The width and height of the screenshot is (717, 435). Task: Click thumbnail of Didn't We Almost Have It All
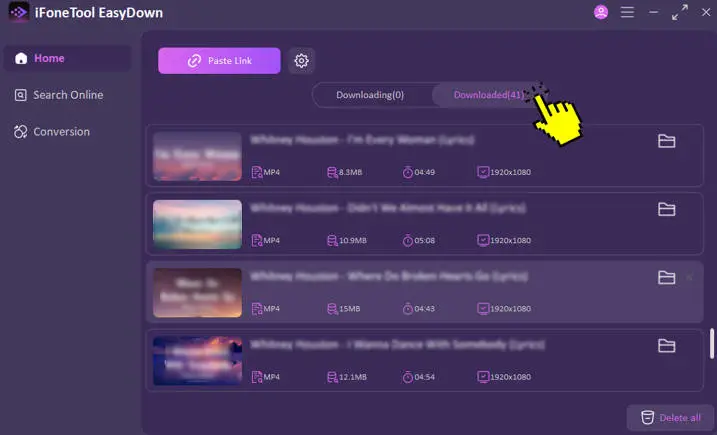pos(197,224)
